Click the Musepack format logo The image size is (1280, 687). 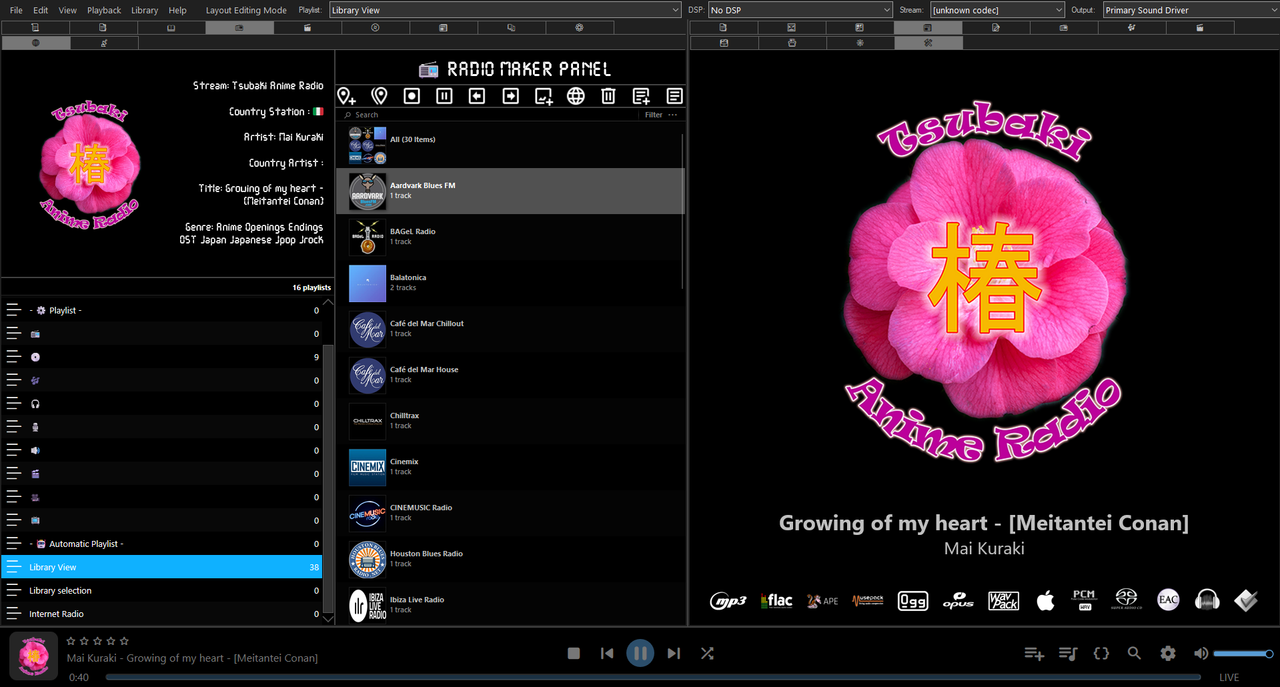click(x=868, y=601)
